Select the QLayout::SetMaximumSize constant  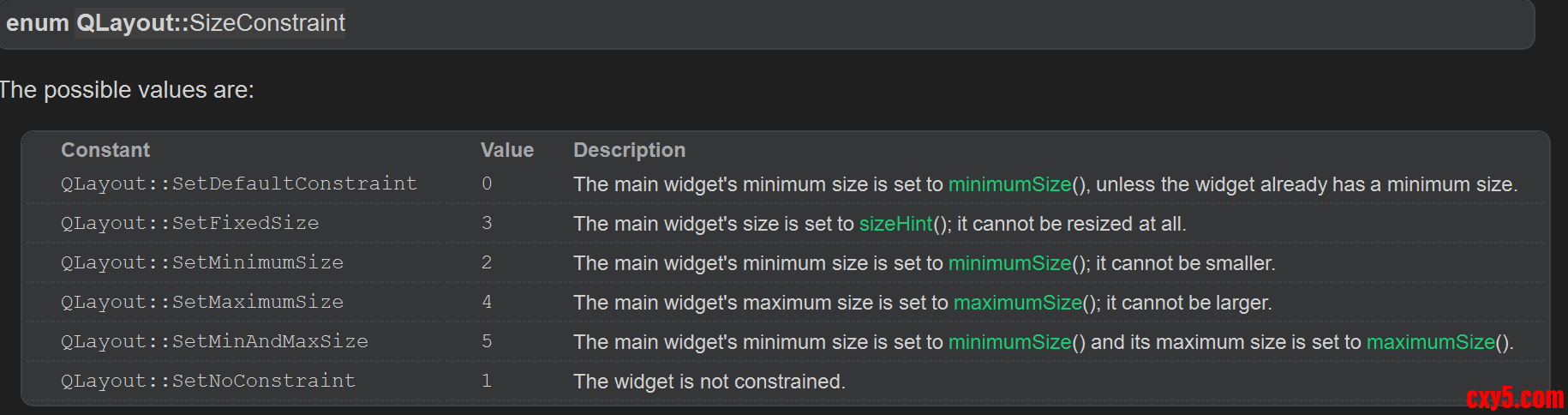point(201,302)
